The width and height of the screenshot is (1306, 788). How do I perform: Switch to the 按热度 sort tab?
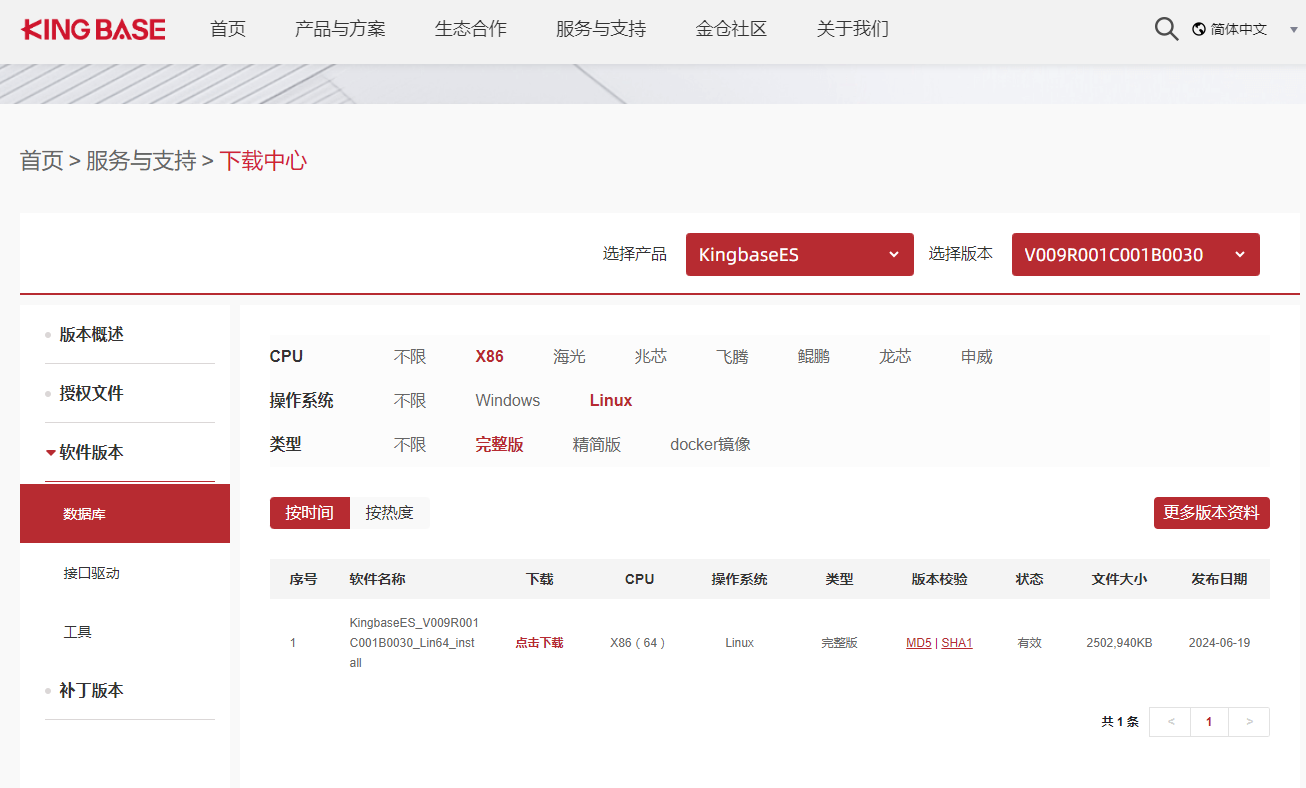click(389, 513)
